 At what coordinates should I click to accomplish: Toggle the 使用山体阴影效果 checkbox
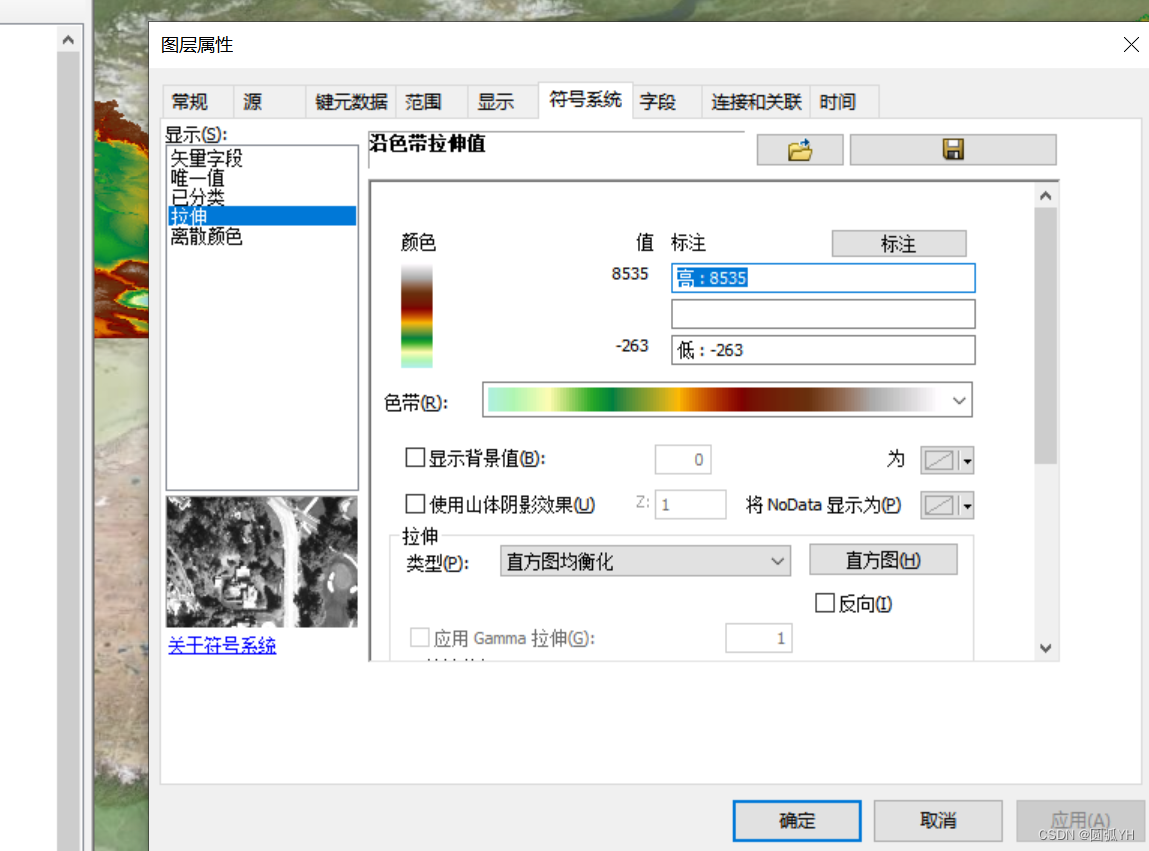click(x=415, y=504)
